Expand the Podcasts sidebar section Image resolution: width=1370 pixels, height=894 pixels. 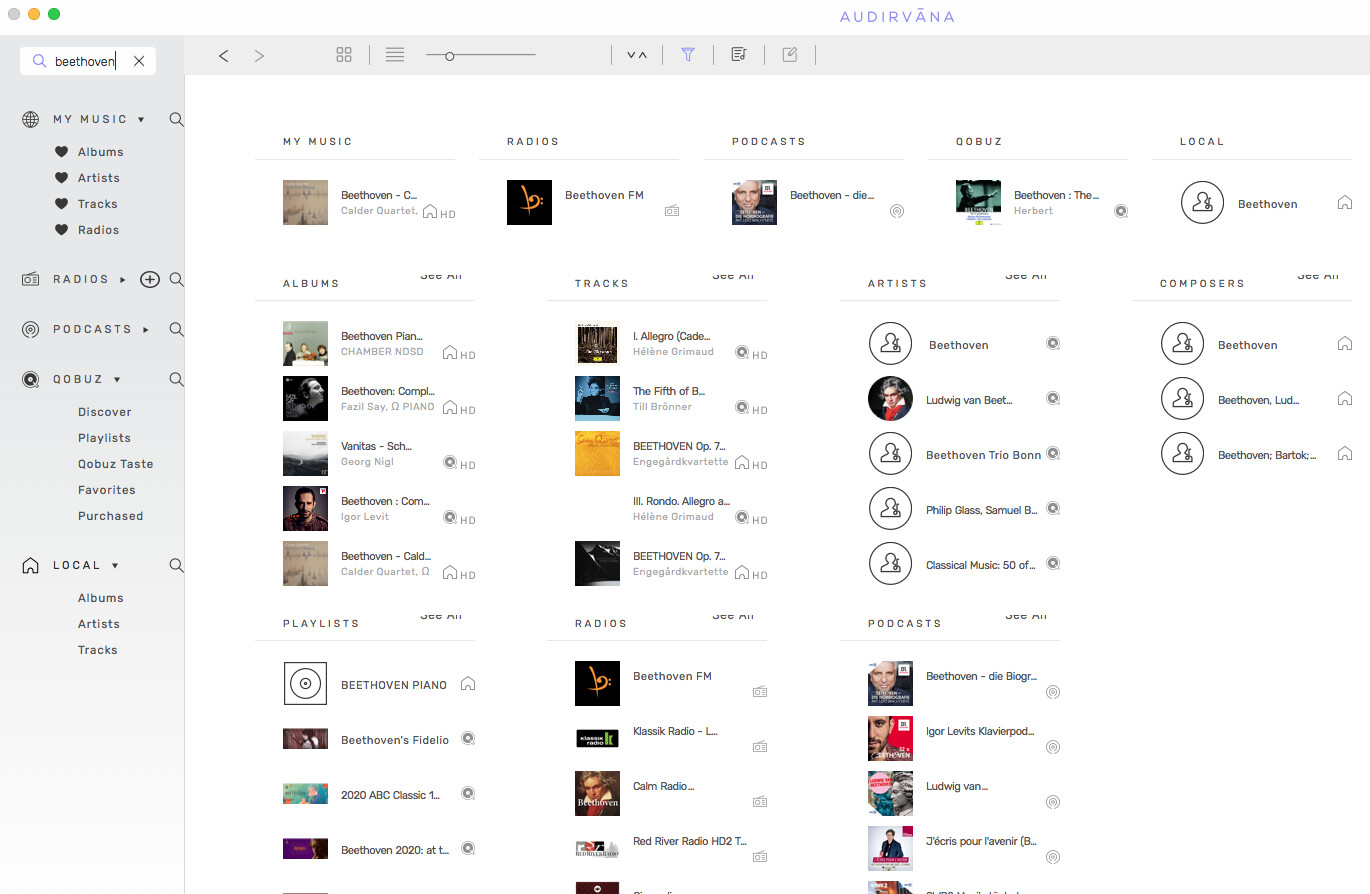pyautogui.click(x=146, y=330)
